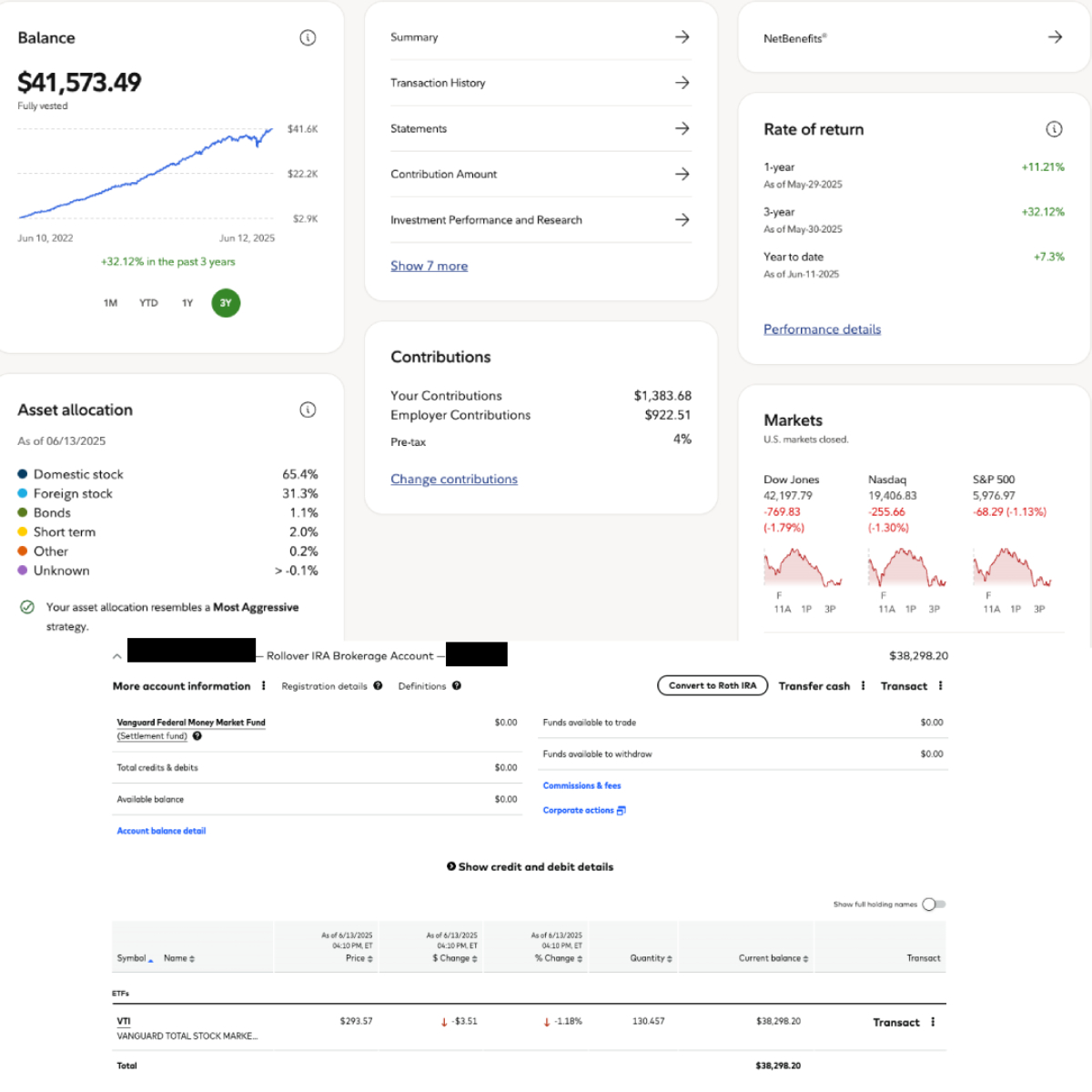Open the Asset allocation info icon

pyautogui.click(x=308, y=409)
